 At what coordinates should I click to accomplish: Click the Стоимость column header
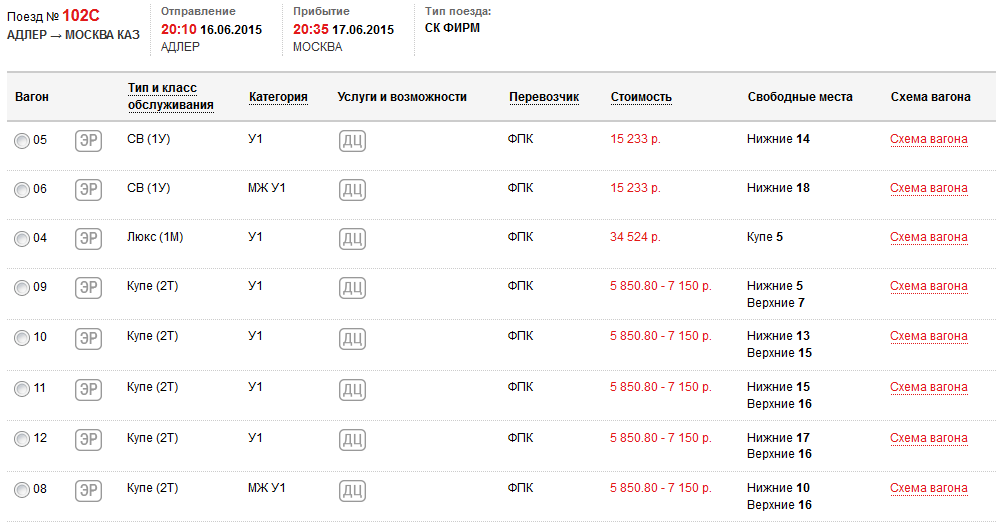point(641,97)
